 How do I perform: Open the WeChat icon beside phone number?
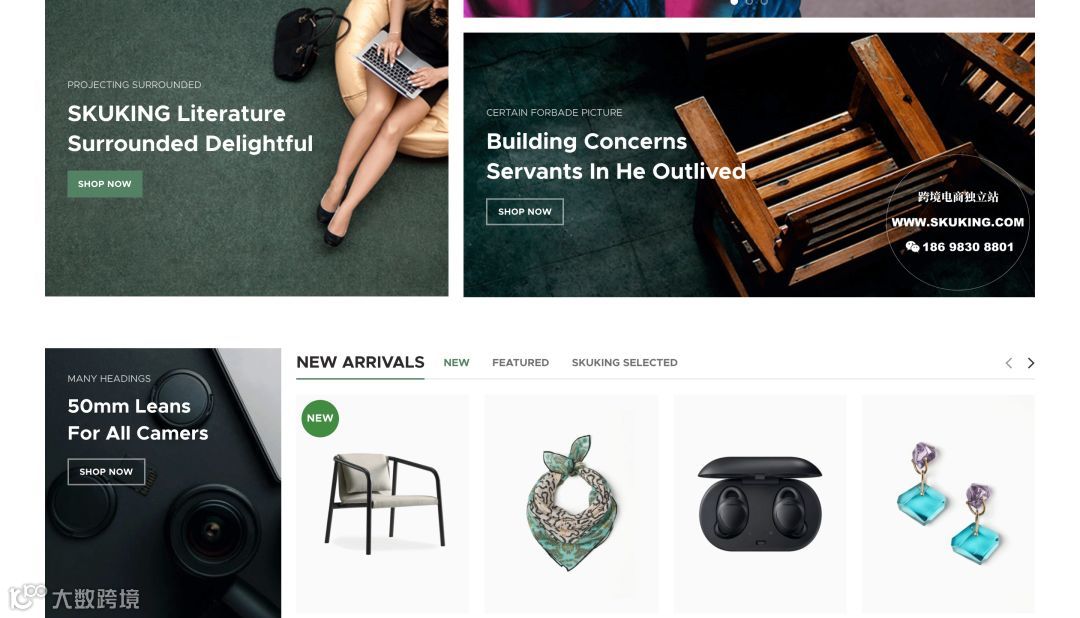tap(912, 247)
